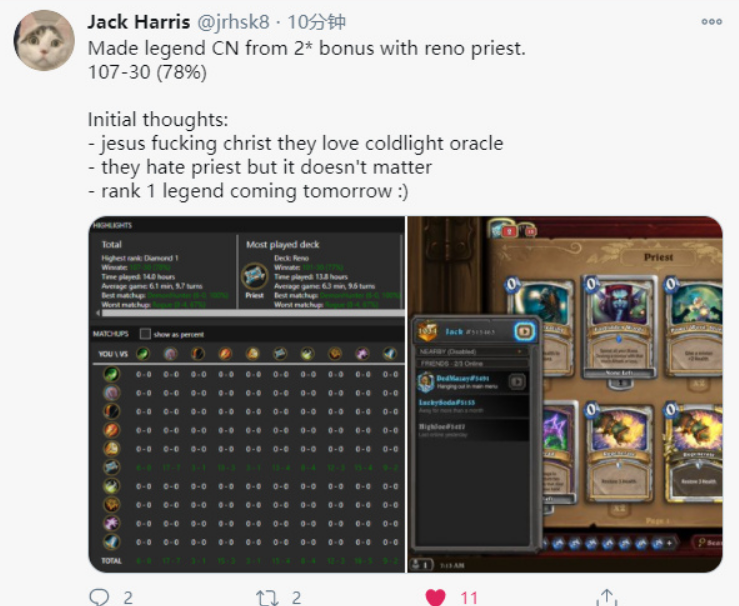Open the Jack Harris display name link
The width and height of the screenshot is (739, 606).
click(139, 22)
